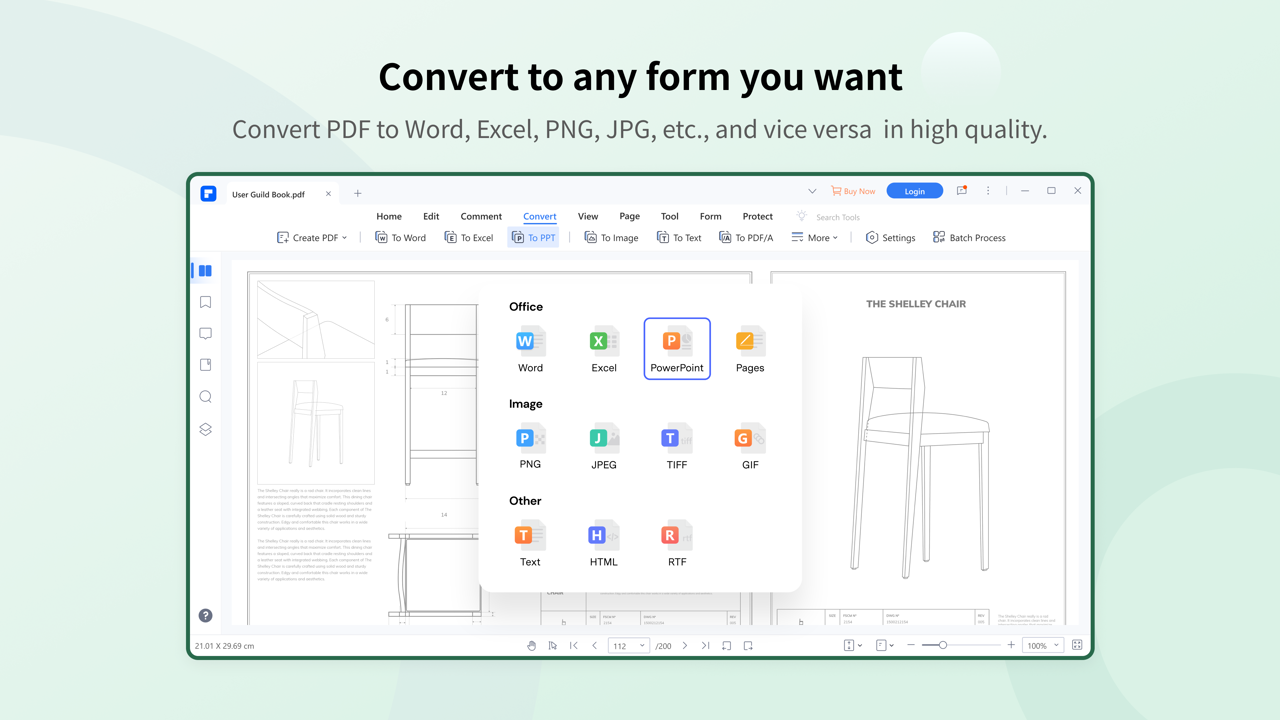Start Batch Process
The height and width of the screenshot is (720, 1280).
tap(969, 238)
